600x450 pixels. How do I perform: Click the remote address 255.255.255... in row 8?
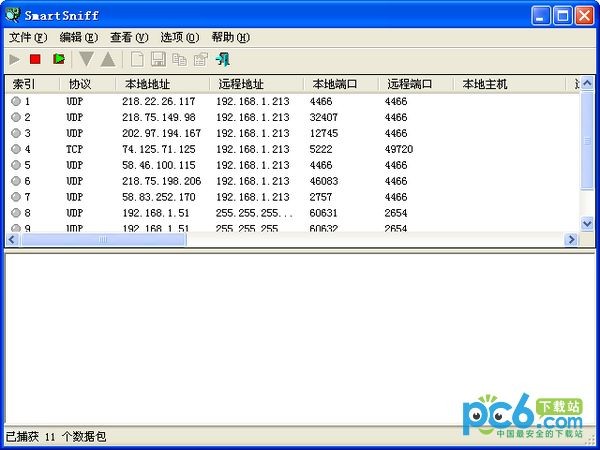click(254, 213)
